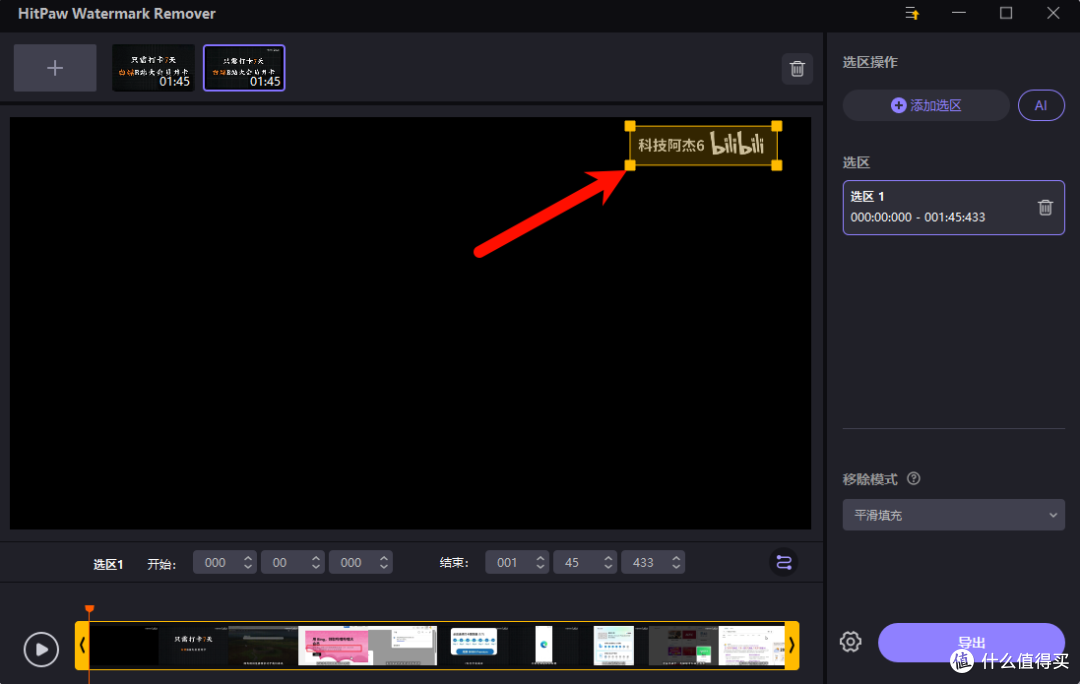Select the 选区 1 list entry
This screenshot has width=1080, height=684.
click(x=953, y=207)
